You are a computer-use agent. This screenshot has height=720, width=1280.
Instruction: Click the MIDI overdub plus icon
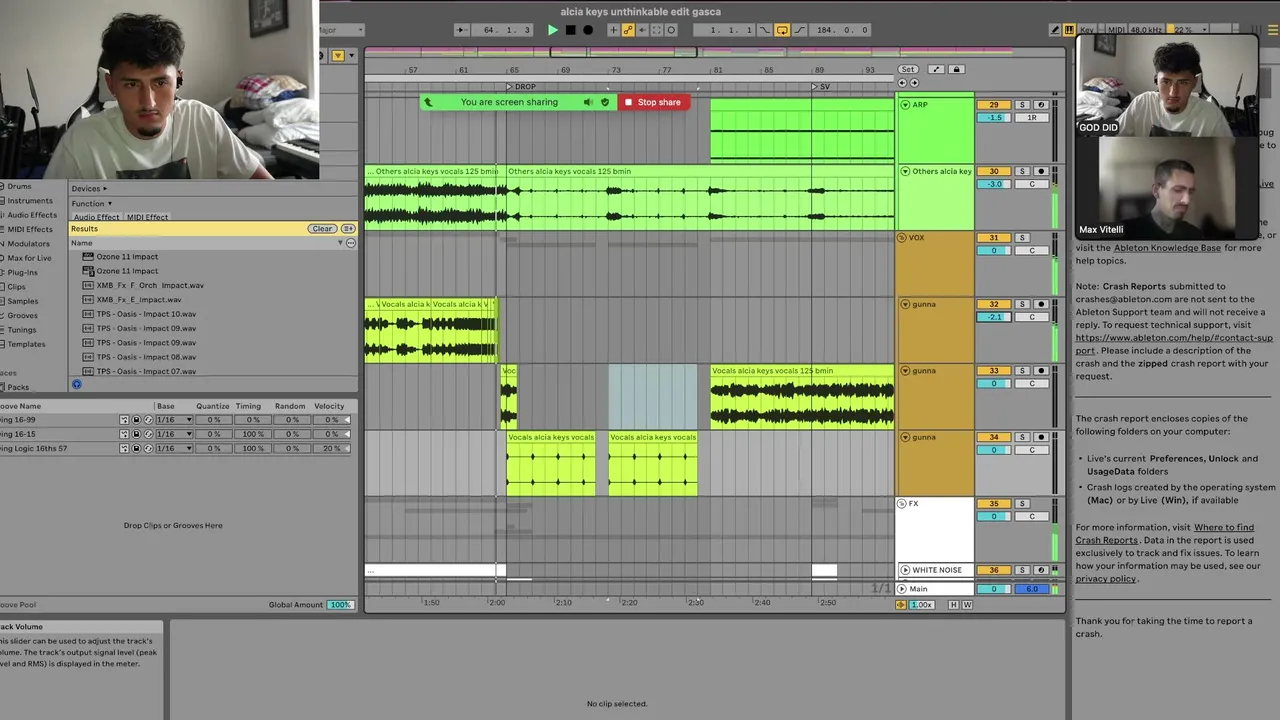pos(614,30)
